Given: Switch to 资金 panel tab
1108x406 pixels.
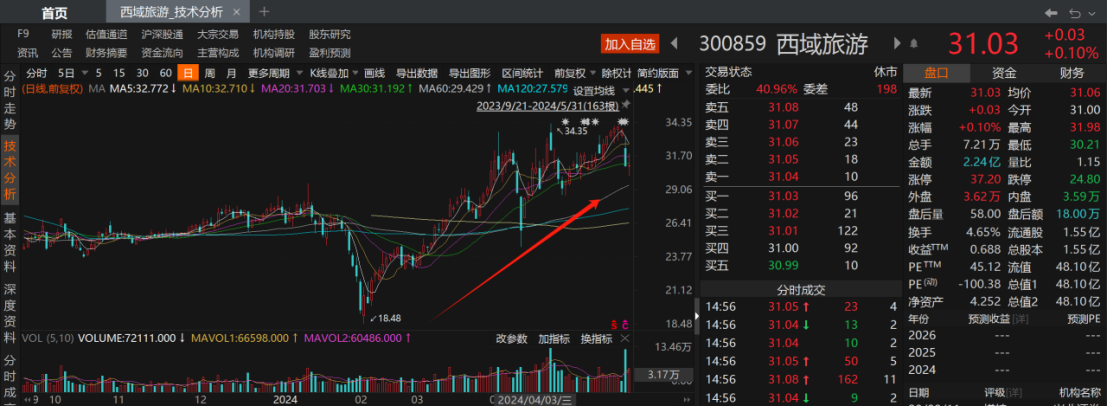Looking at the screenshot, I should click(x=1004, y=73).
